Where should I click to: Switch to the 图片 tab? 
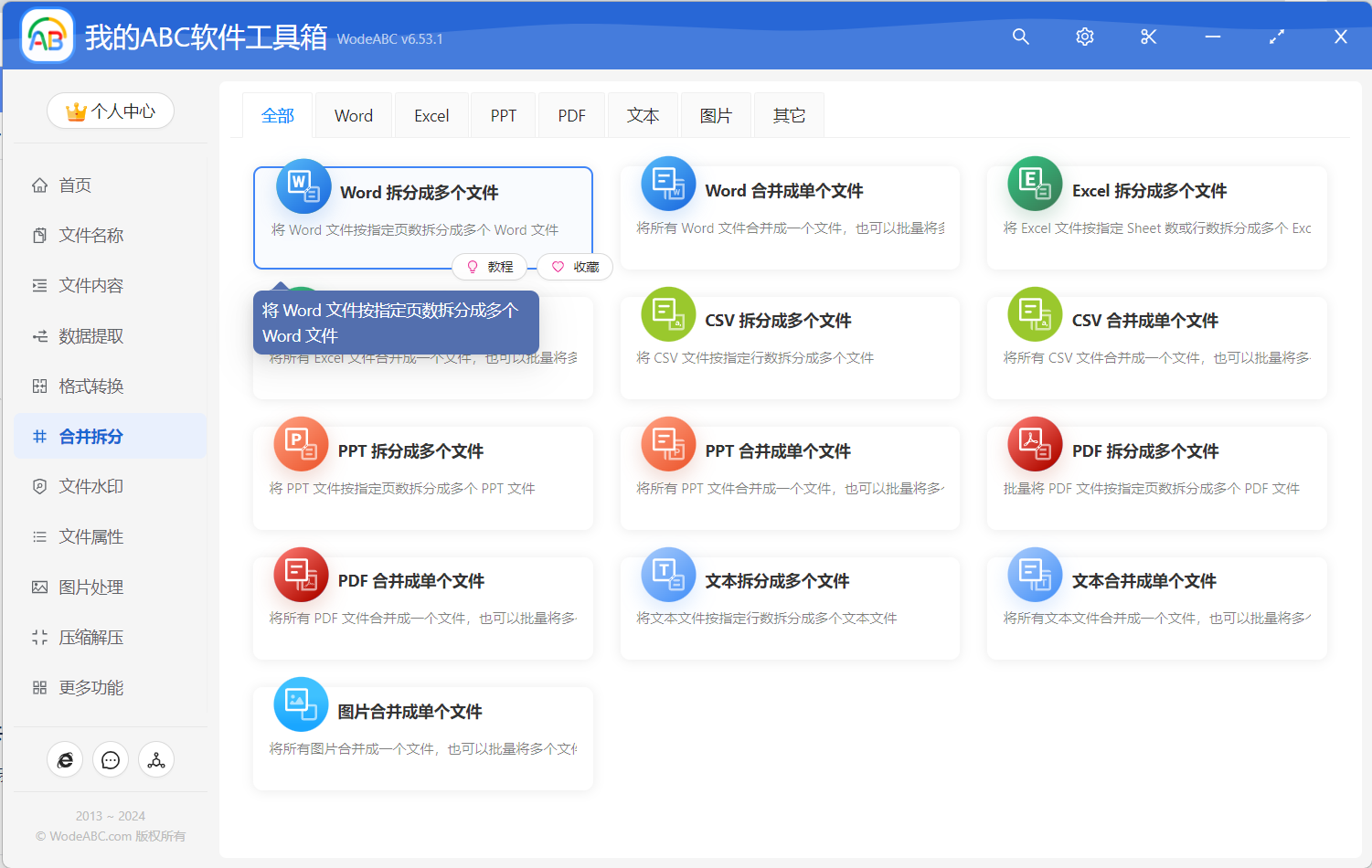tap(716, 115)
